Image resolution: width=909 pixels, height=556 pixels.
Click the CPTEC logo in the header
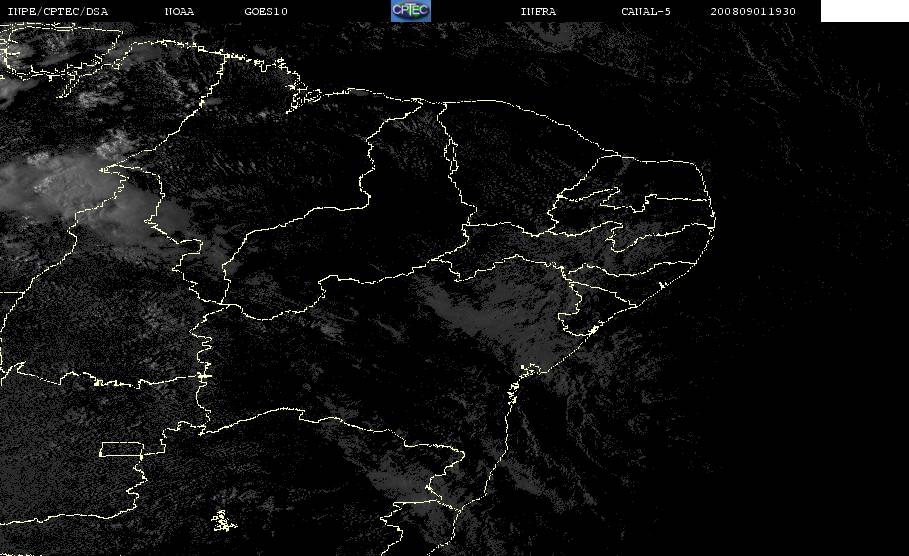tap(410, 11)
